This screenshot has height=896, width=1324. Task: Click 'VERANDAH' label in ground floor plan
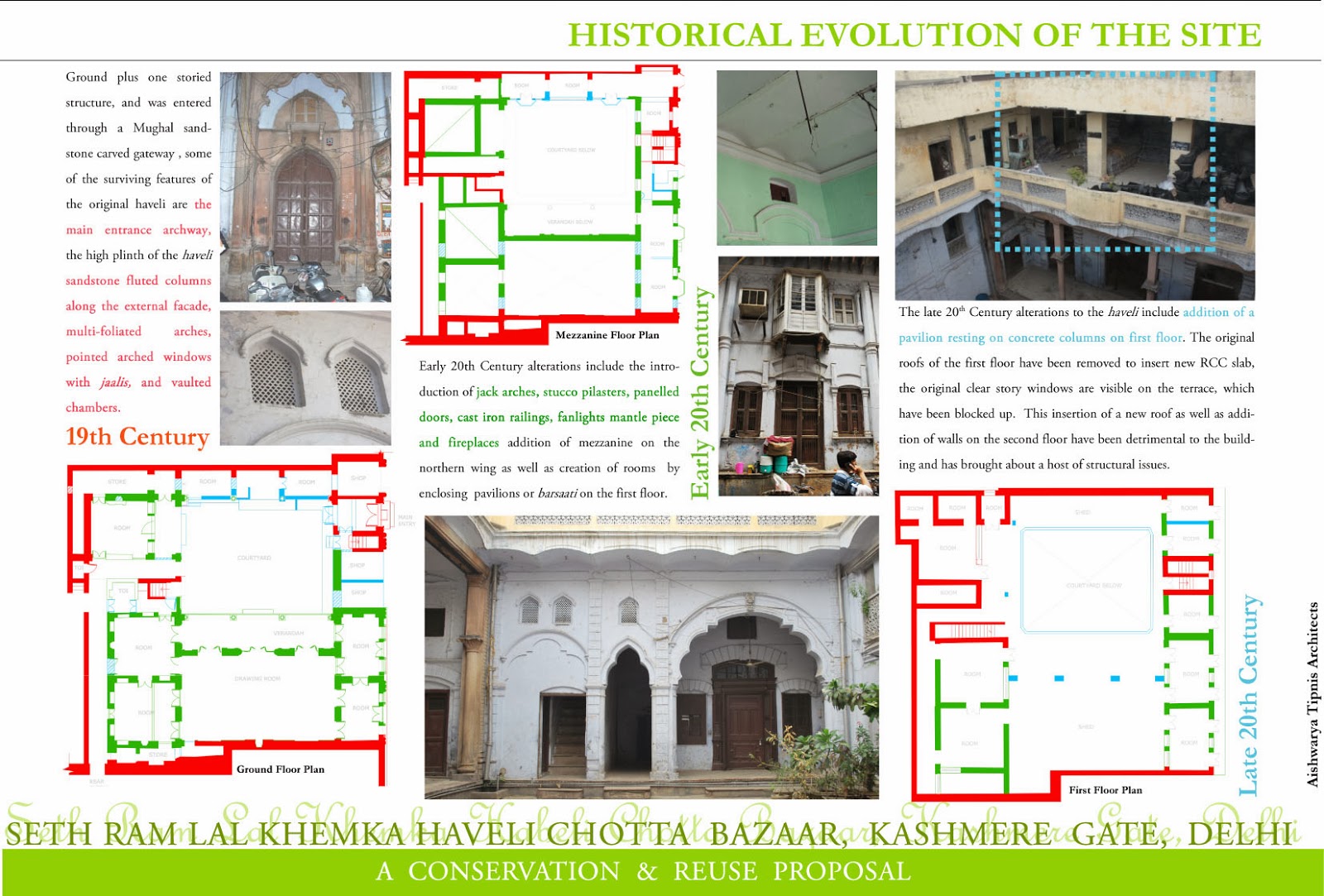[289, 633]
